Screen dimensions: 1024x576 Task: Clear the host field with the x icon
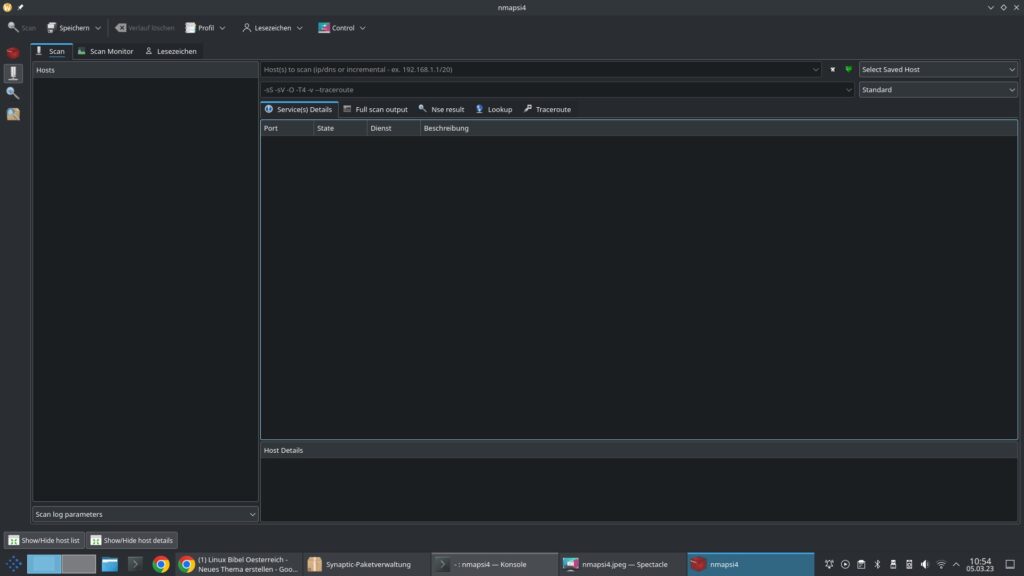pyautogui.click(x=833, y=69)
